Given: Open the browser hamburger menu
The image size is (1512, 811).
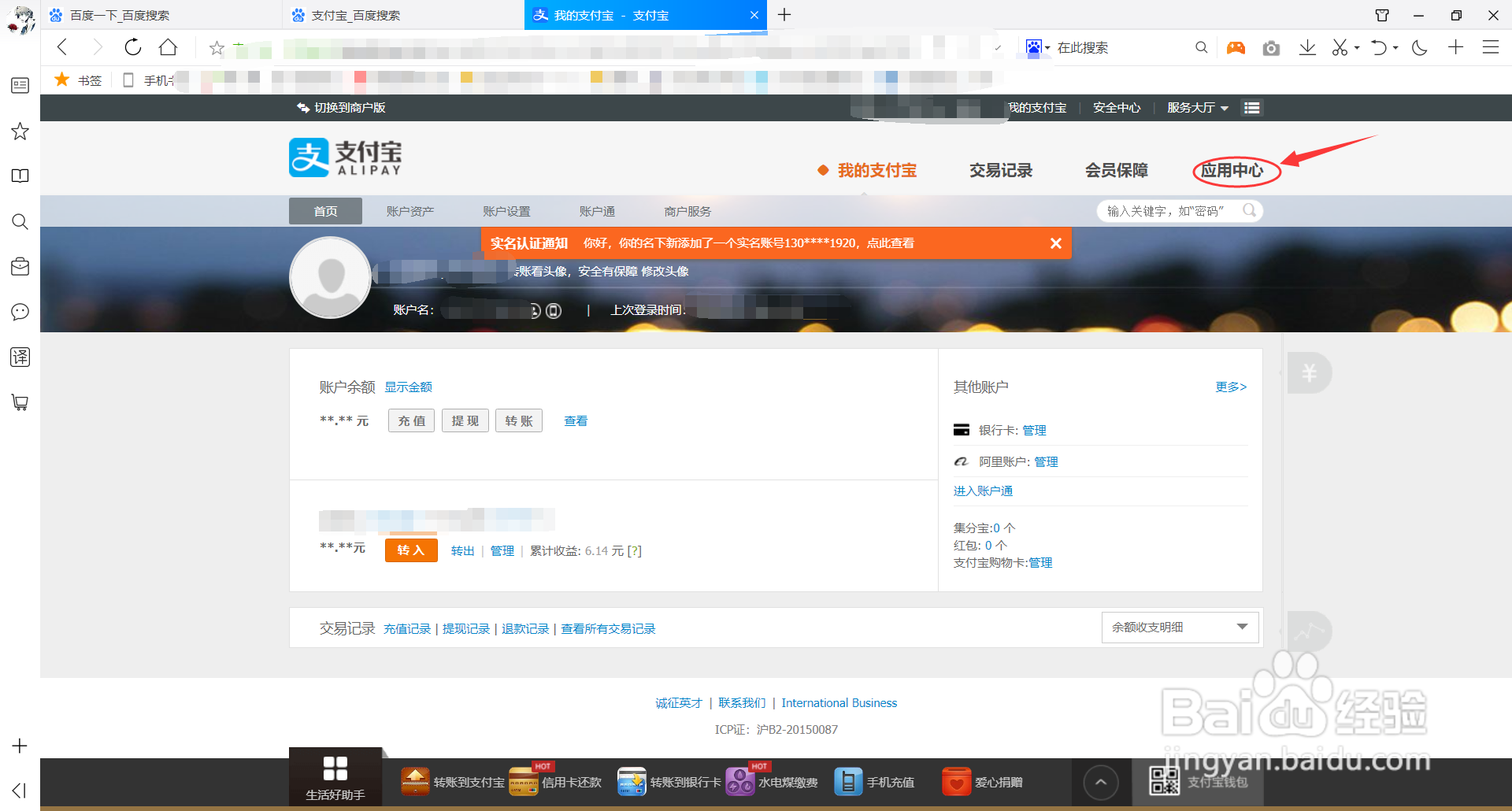Looking at the screenshot, I should [1490, 47].
